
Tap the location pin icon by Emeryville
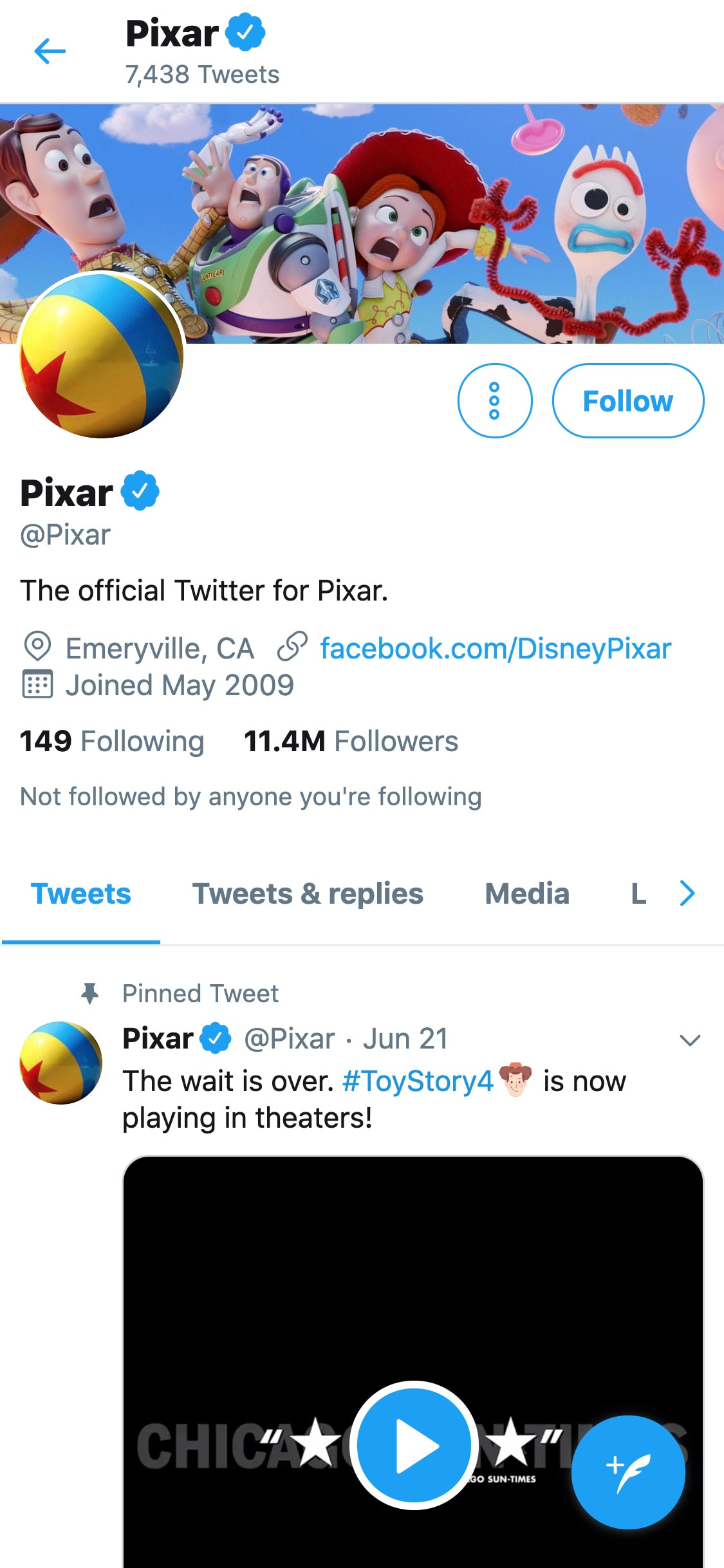pos(37,647)
